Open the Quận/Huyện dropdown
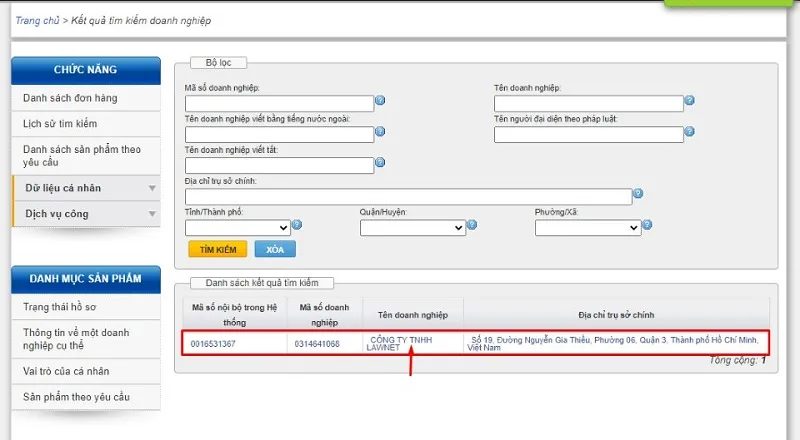 (x=413, y=228)
